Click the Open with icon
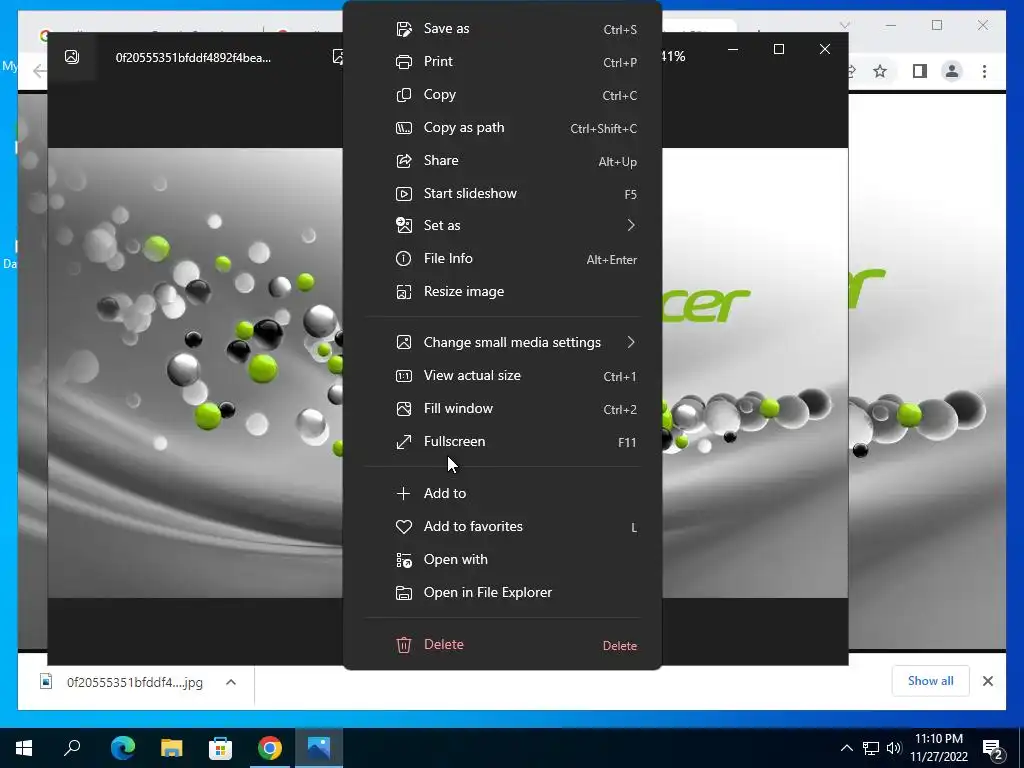Screen dimensions: 1024x768 coord(404,560)
